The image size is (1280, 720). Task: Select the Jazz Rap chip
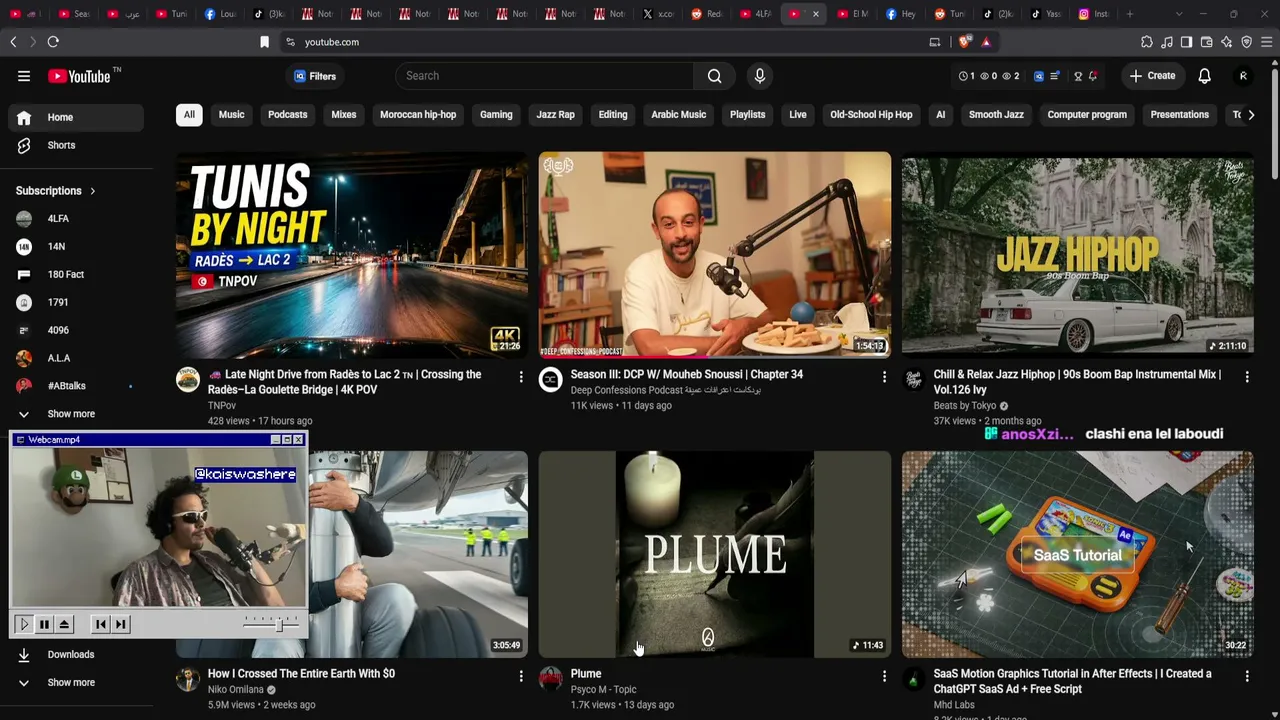click(x=555, y=115)
